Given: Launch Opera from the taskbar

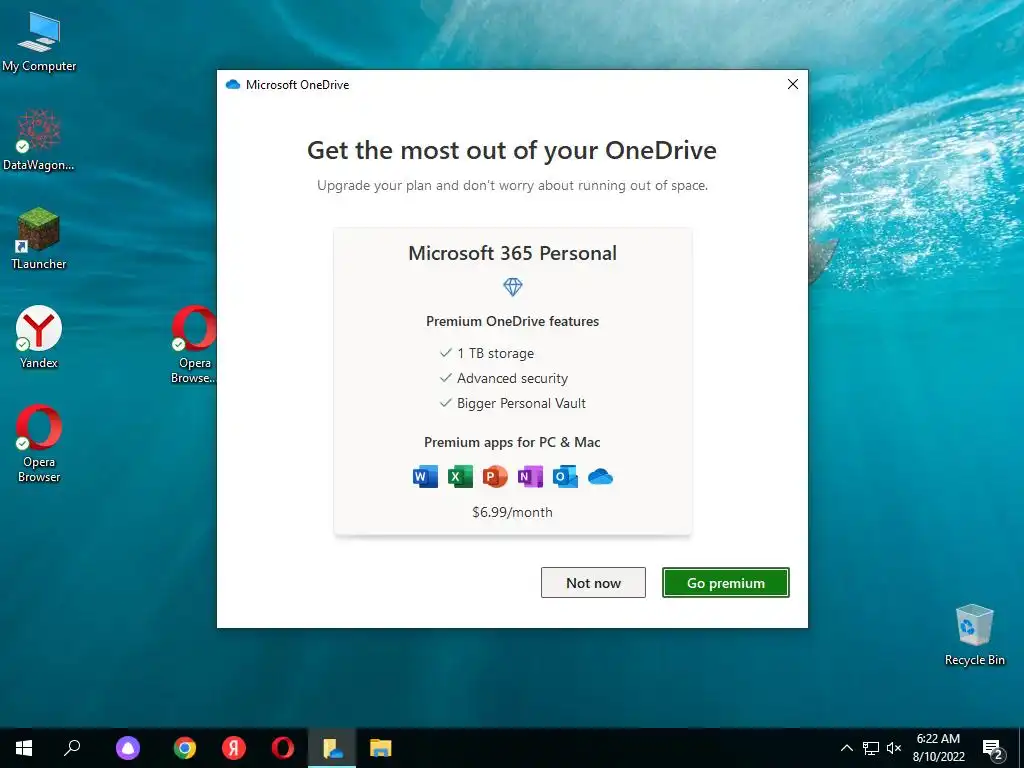Looking at the screenshot, I should [283, 748].
